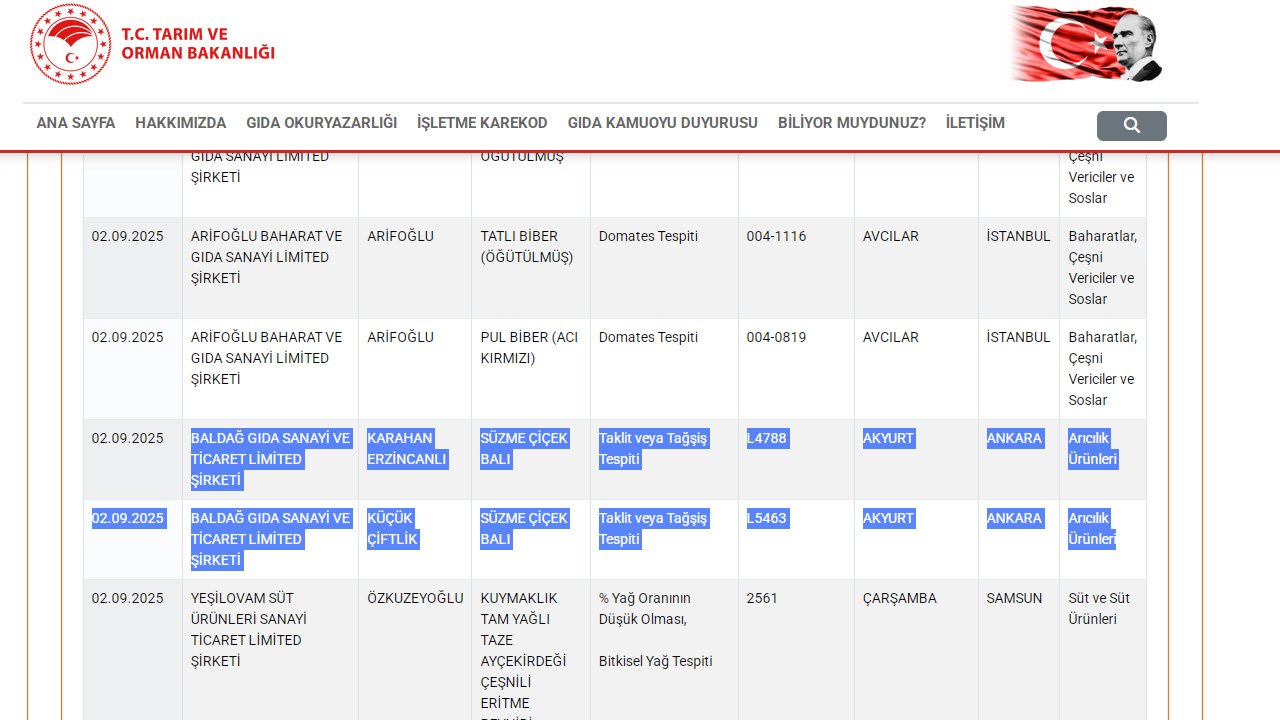Click AVCILAR district in 004-1116 row
The width and height of the screenshot is (1280, 720).
pyautogui.click(x=891, y=237)
